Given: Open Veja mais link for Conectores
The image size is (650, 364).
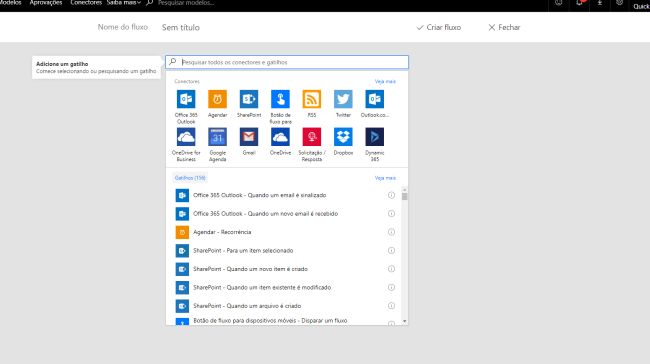Looking at the screenshot, I should (x=385, y=82).
